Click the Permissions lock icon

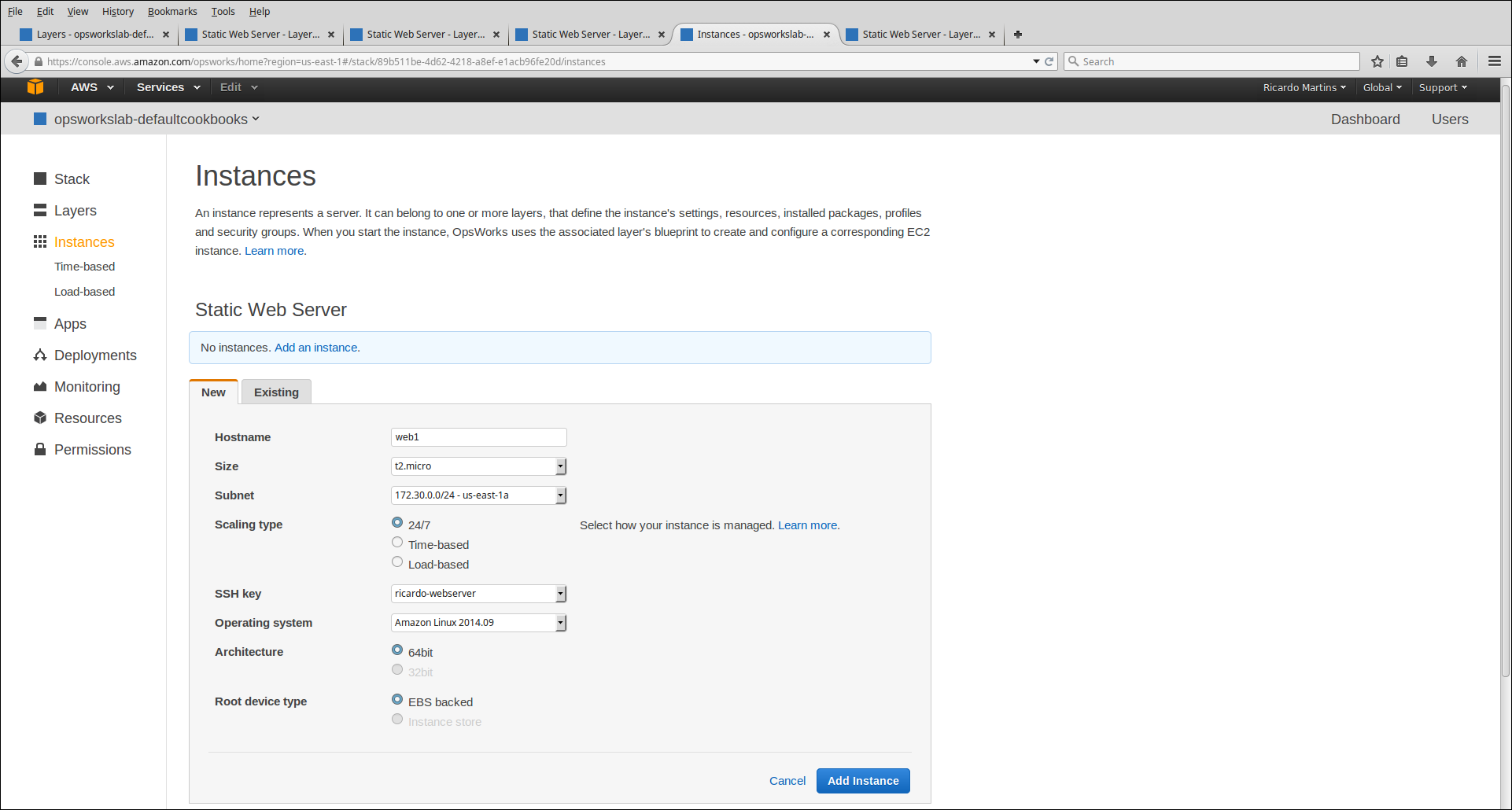pos(40,450)
